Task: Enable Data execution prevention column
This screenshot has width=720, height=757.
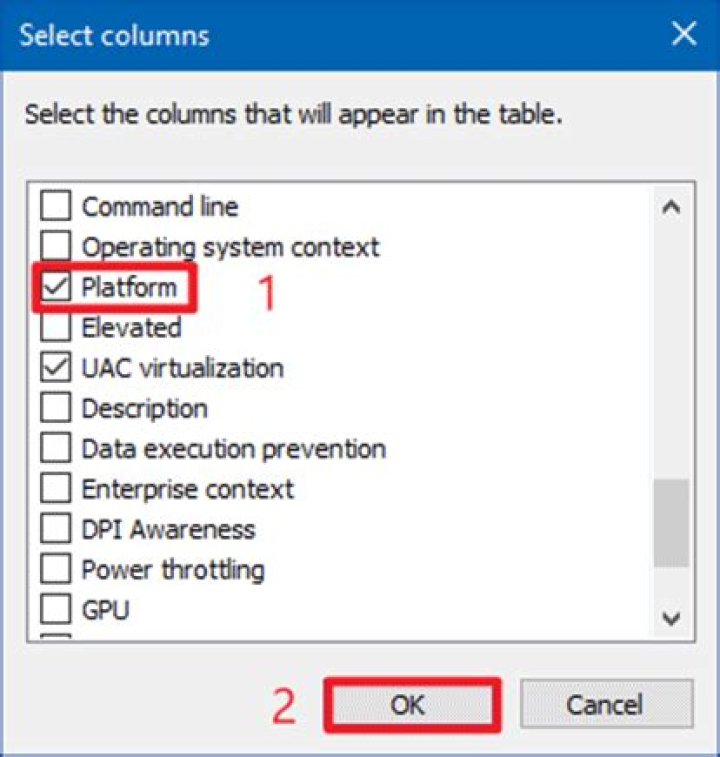Action: point(55,449)
